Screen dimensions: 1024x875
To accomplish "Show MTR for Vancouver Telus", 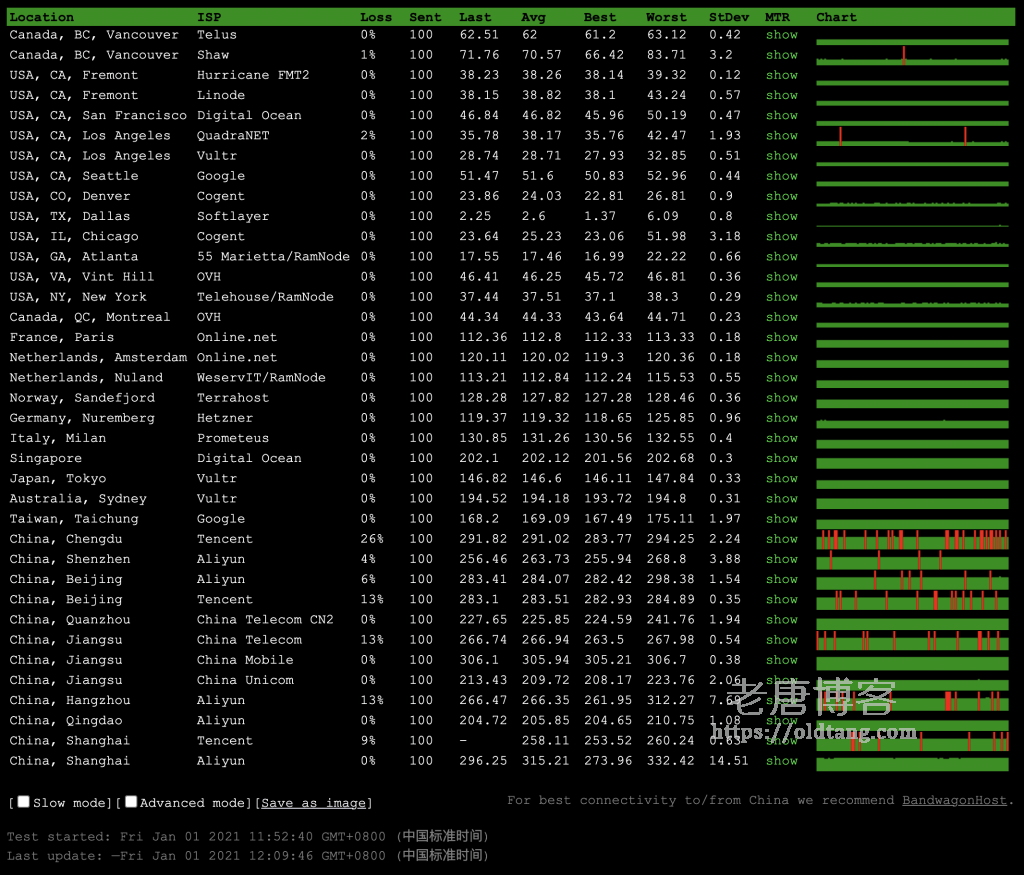I will tap(781, 35).
